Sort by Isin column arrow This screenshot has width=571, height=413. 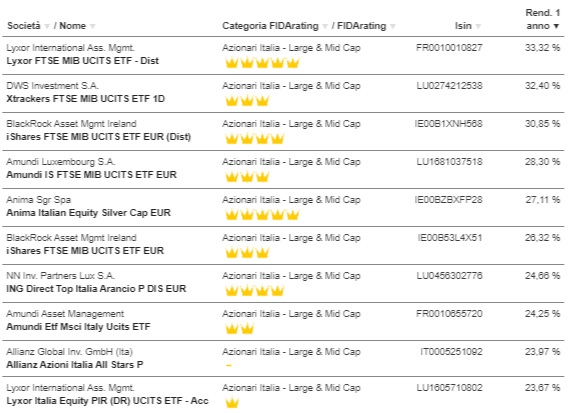click(x=478, y=26)
